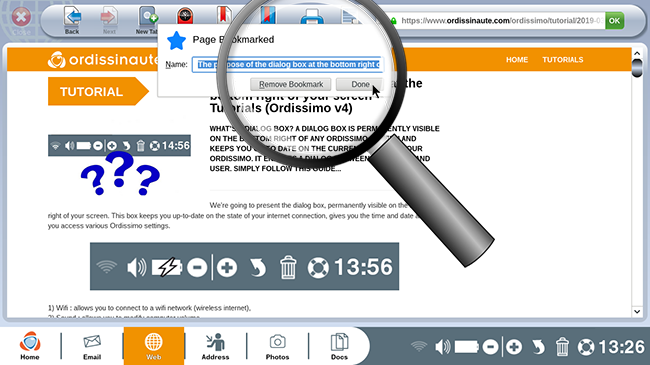The image size is (650, 365).
Task: Click the green OK button beside address bar
Action: point(614,20)
